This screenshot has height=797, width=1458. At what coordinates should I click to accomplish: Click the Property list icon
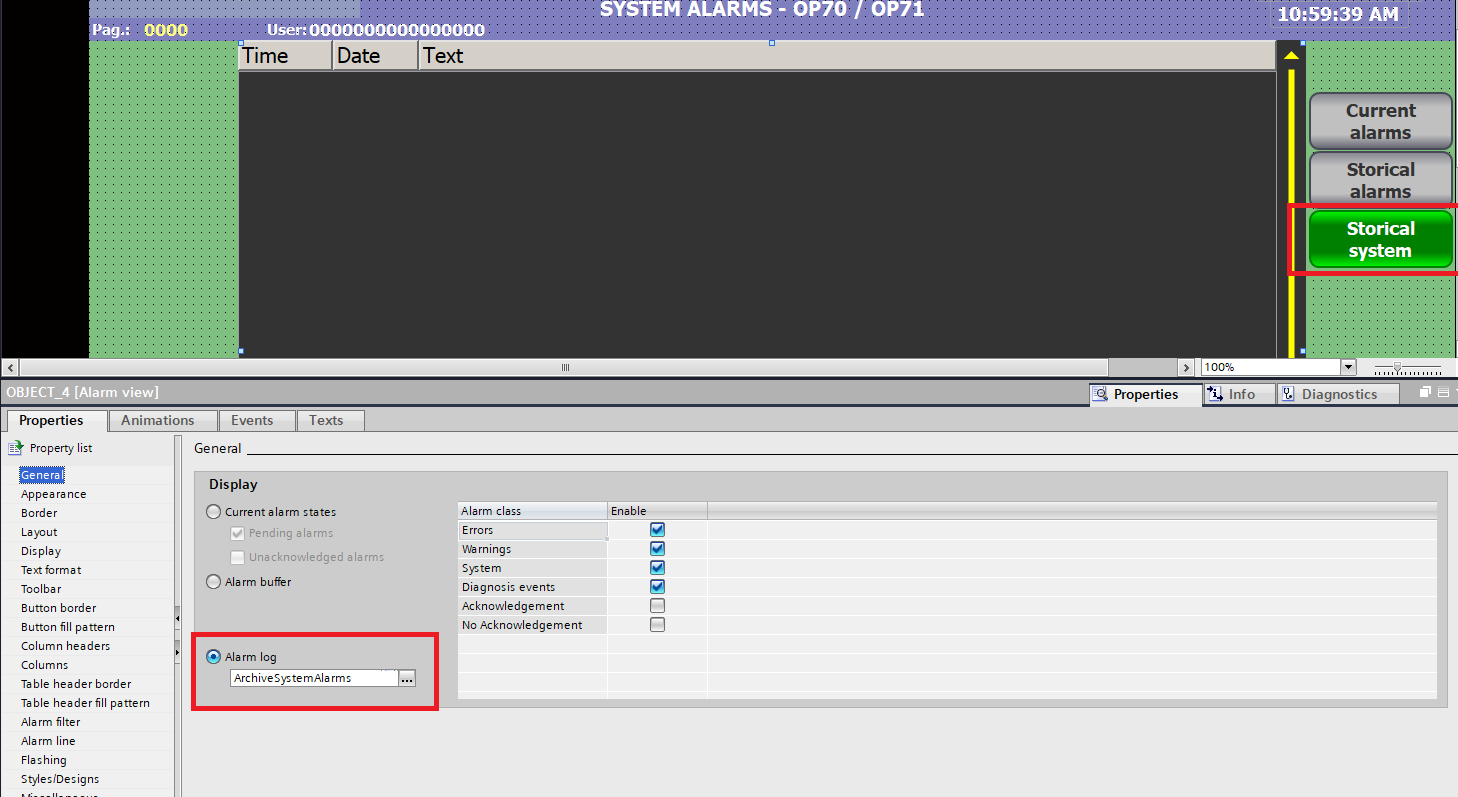(15, 448)
